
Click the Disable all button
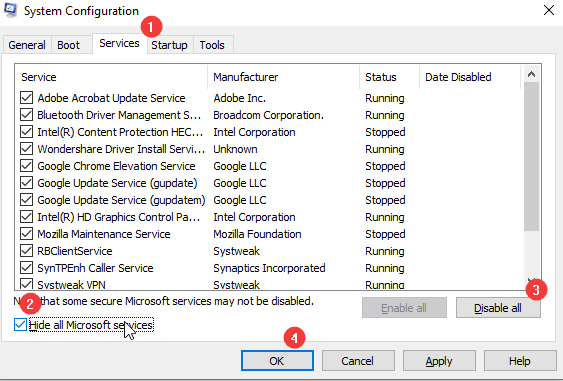click(498, 308)
